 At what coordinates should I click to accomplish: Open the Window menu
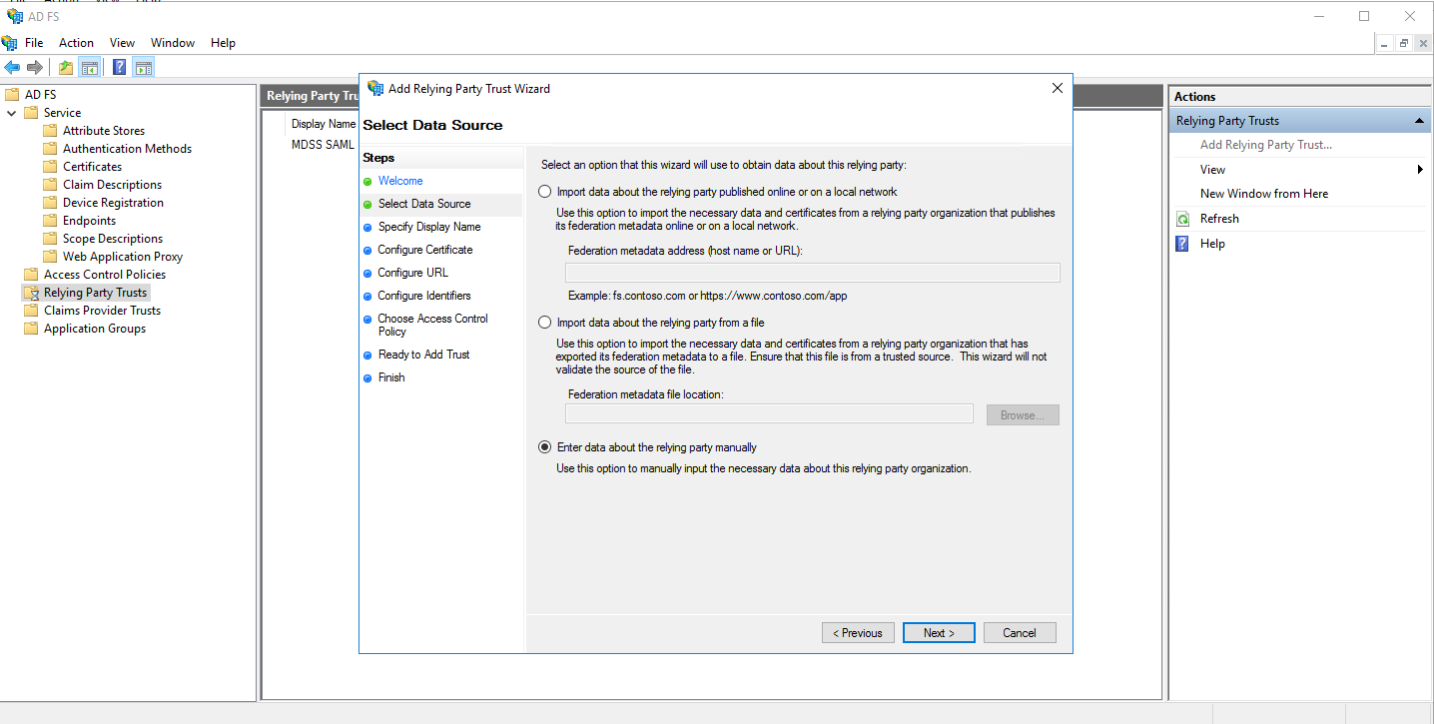tap(173, 43)
